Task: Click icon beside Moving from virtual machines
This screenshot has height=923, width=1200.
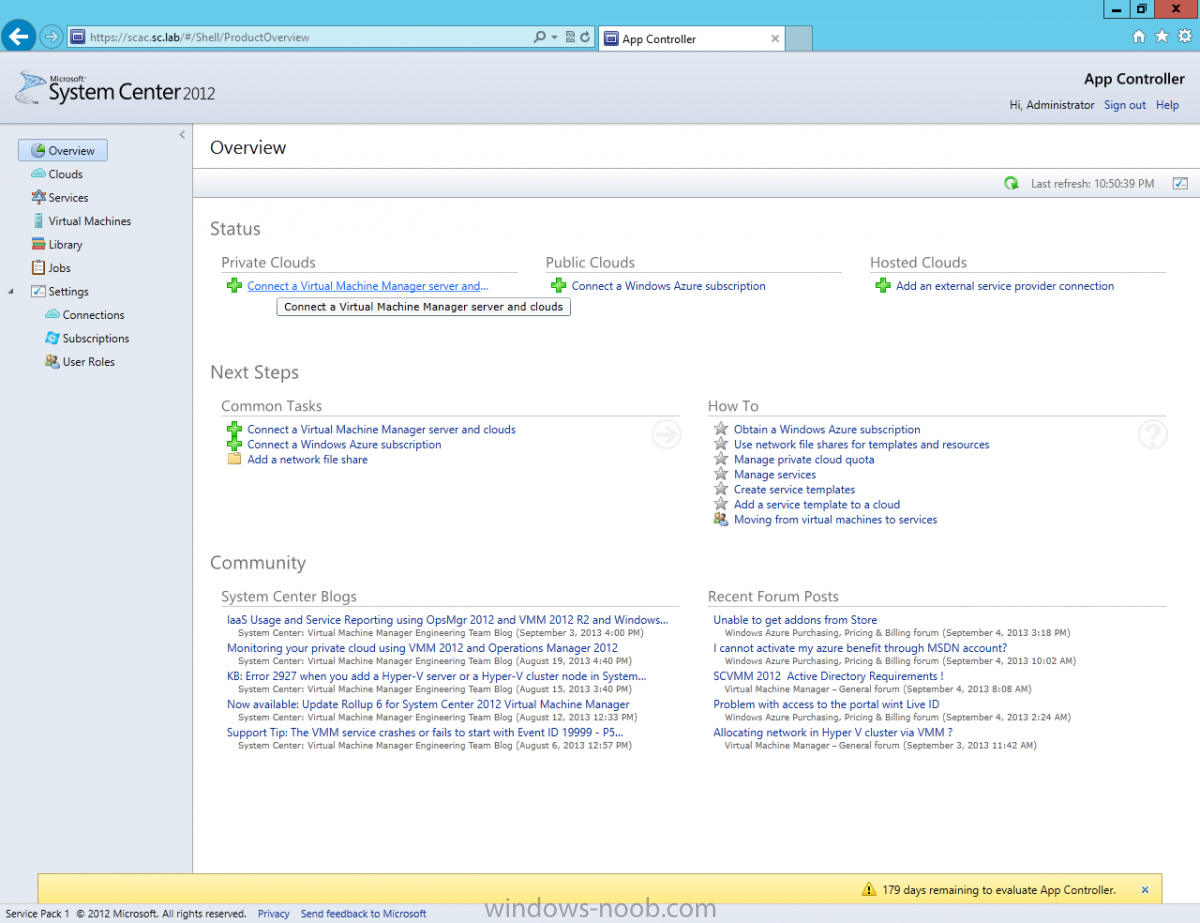Action: coord(721,519)
